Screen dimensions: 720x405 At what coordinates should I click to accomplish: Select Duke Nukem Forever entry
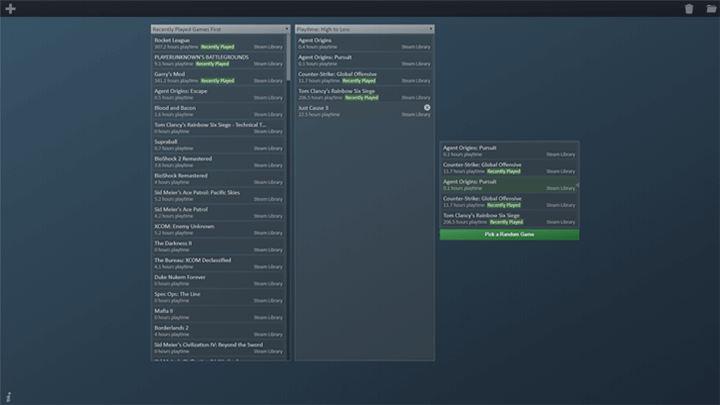point(218,280)
